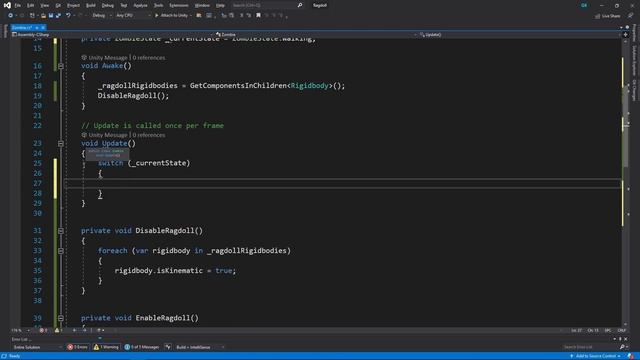Screen dimensions: 640x360
Task: Click the feedback icon next to Live Share
Action: point(630,16)
